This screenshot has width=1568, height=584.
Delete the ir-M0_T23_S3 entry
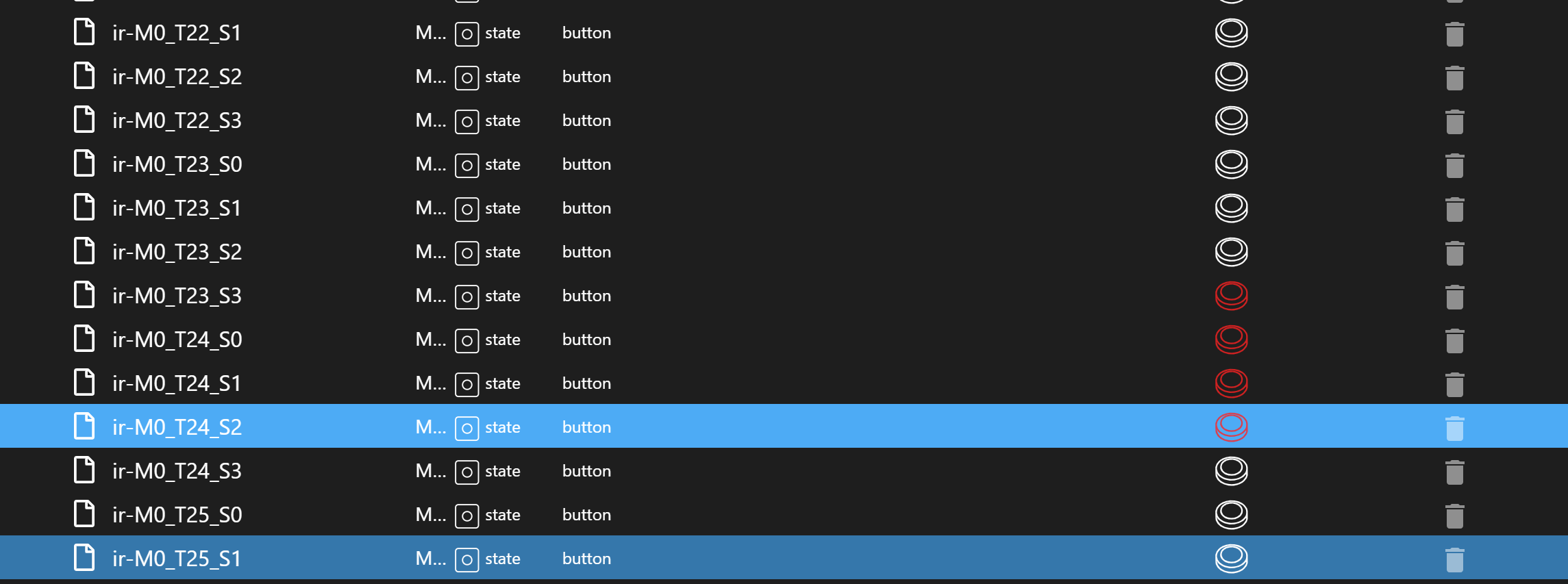1454,297
